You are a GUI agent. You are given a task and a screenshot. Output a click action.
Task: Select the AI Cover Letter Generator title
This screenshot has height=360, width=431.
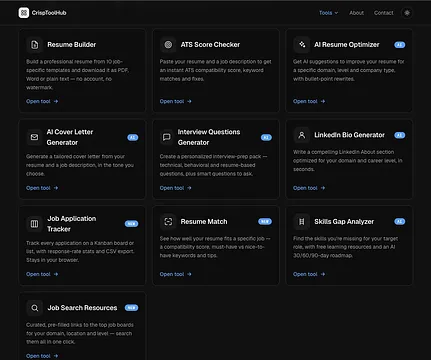pos(70,137)
